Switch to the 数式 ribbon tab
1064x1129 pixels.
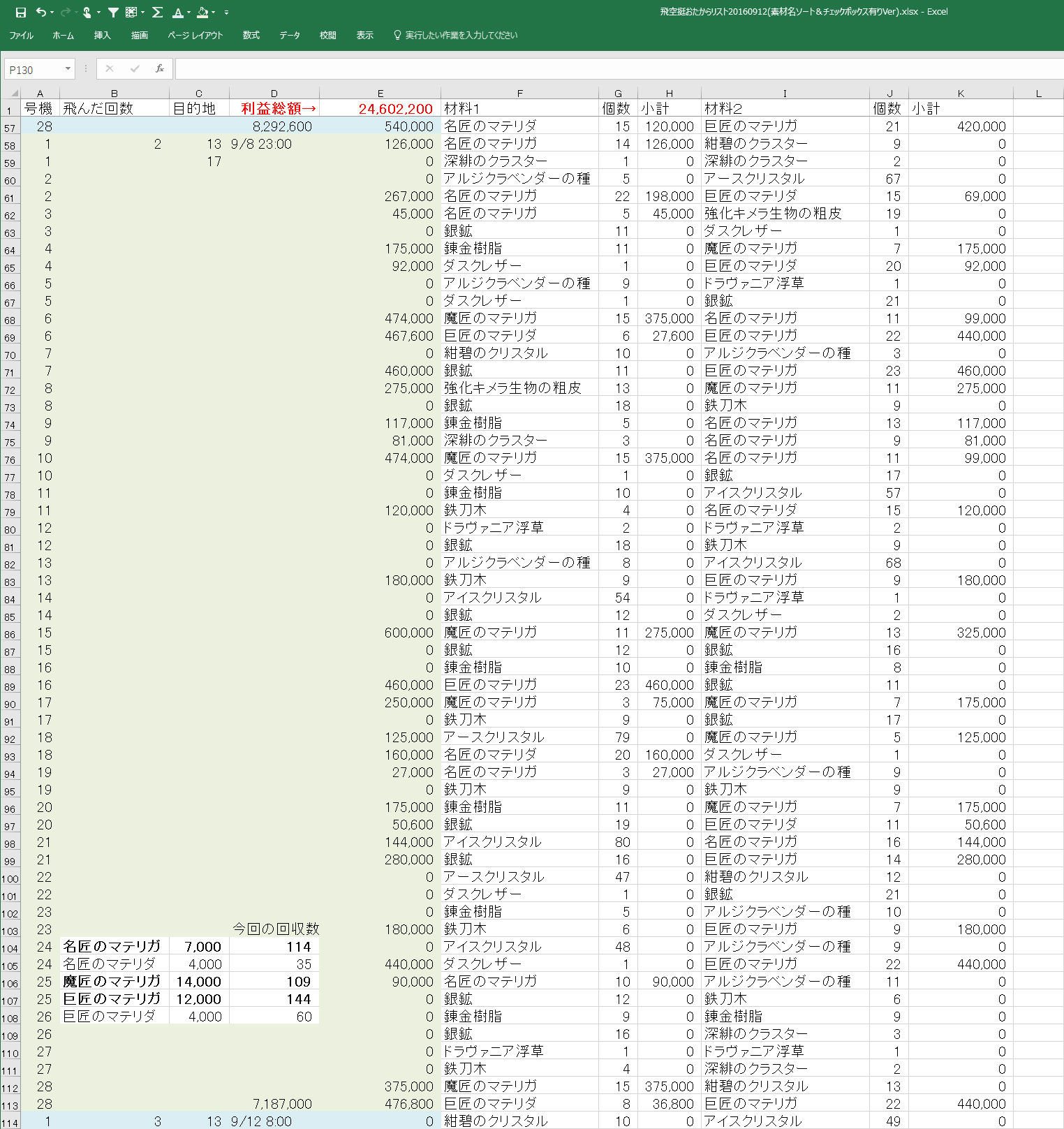[x=251, y=35]
